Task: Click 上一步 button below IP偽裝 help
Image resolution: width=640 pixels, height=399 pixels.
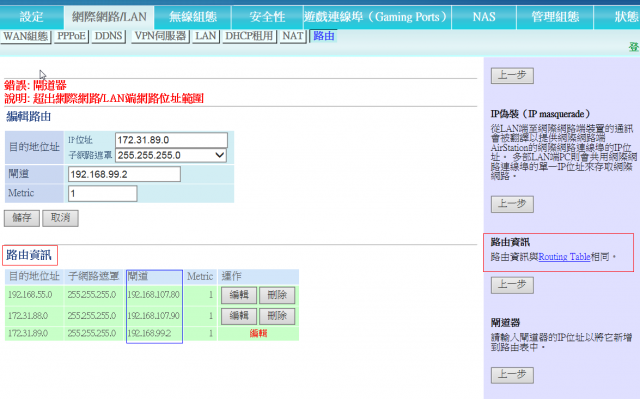Action: [512, 204]
